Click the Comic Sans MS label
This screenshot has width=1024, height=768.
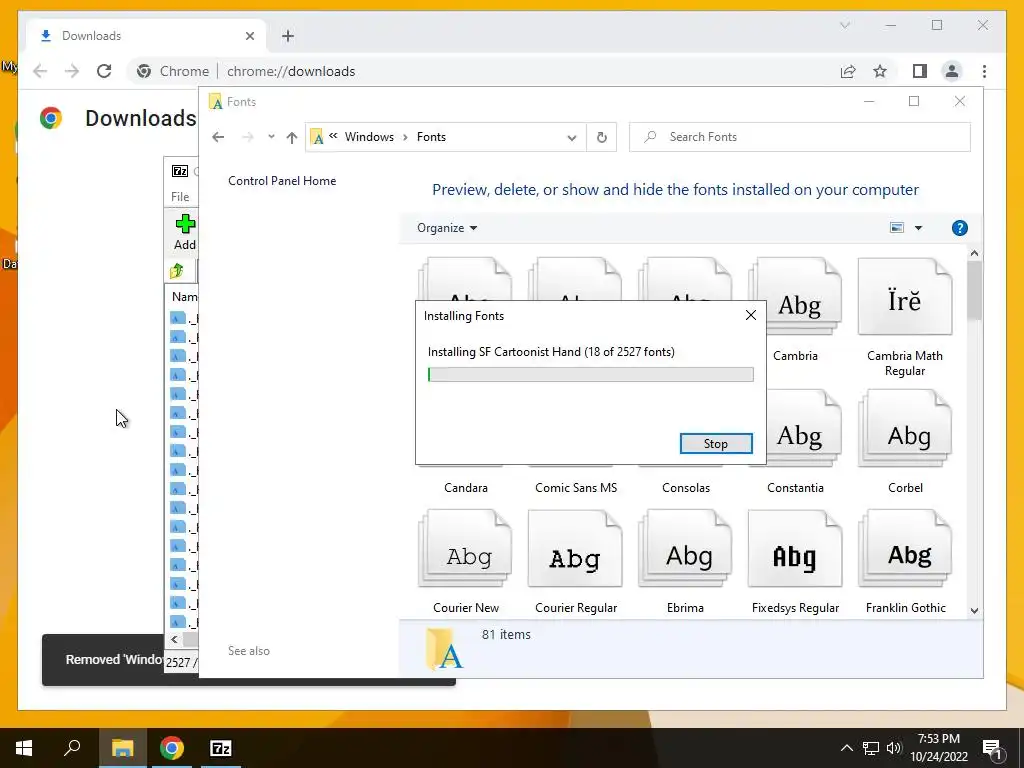(x=575, y=488)
